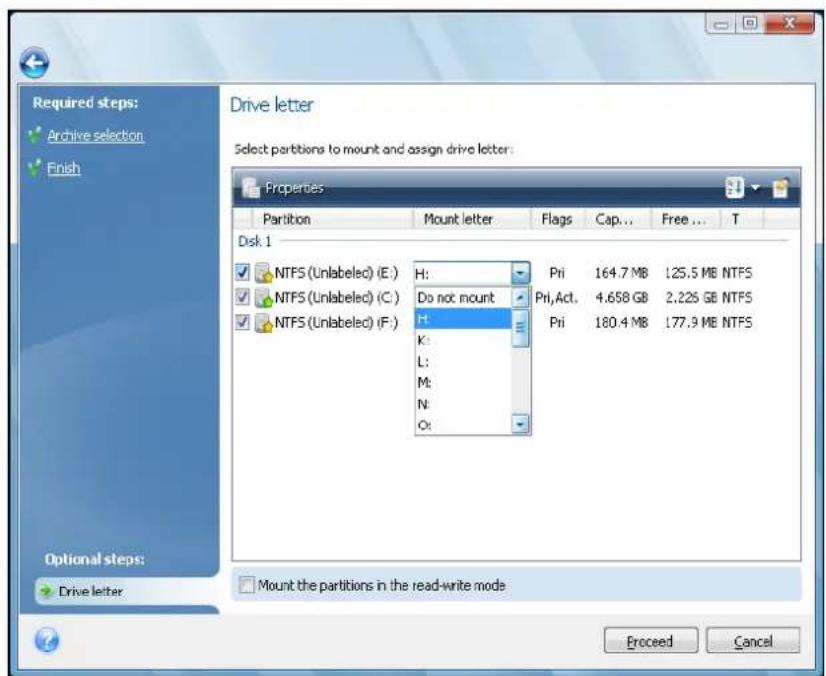Toggle the NTFS (Unlabeled) (C:) checkbox
Screen dimensions: 826x676
coord(242,297)
